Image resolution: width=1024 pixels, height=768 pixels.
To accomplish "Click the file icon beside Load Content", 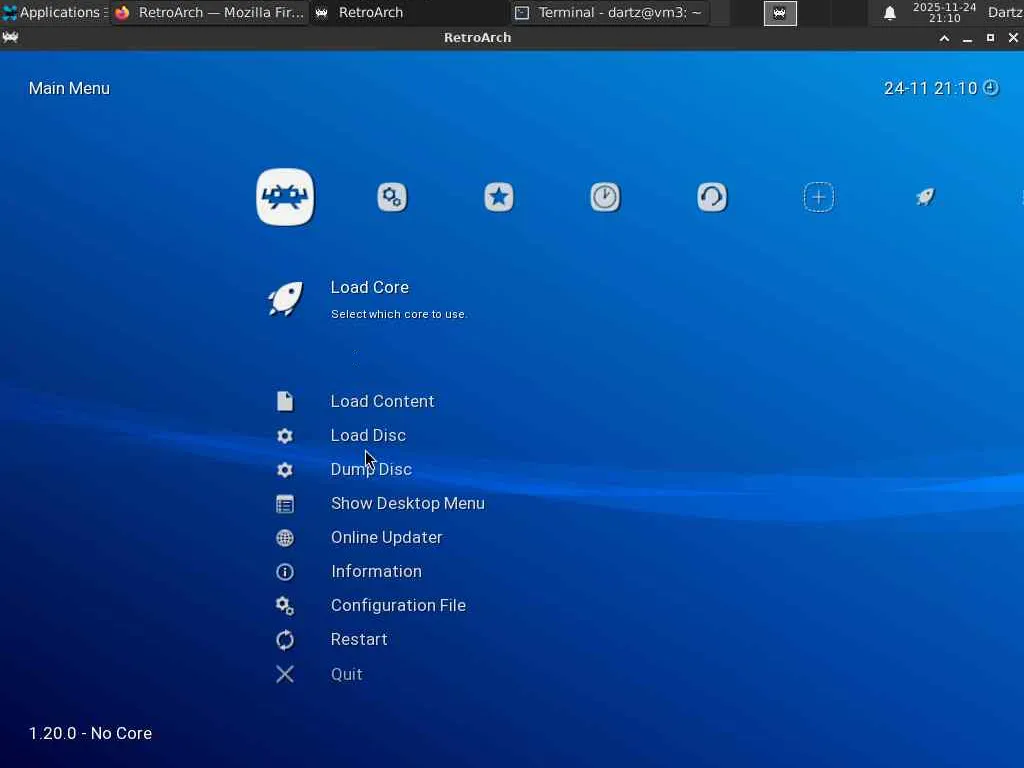I will pos(285,401).
